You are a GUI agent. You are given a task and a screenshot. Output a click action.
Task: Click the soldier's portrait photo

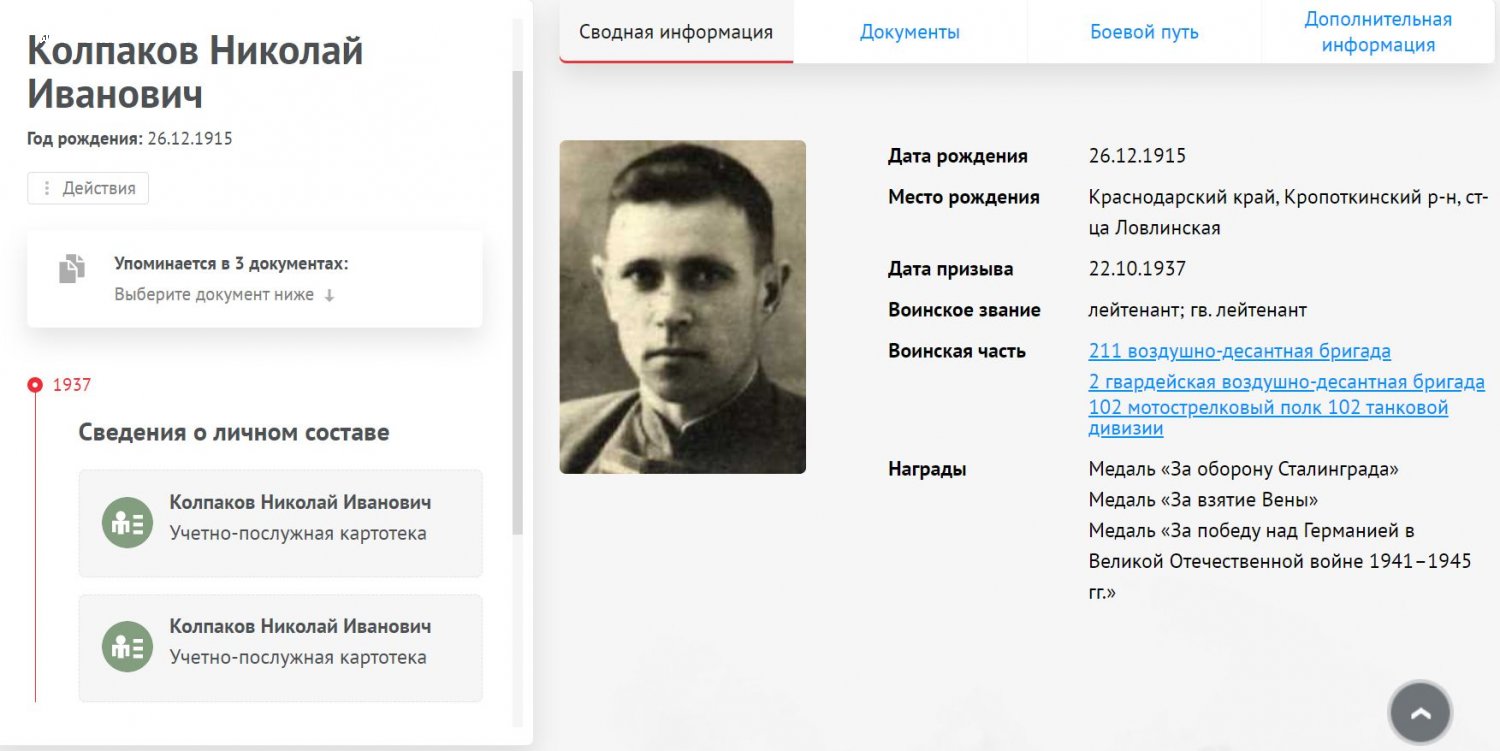pyautogui.click(x=682, y=306)
